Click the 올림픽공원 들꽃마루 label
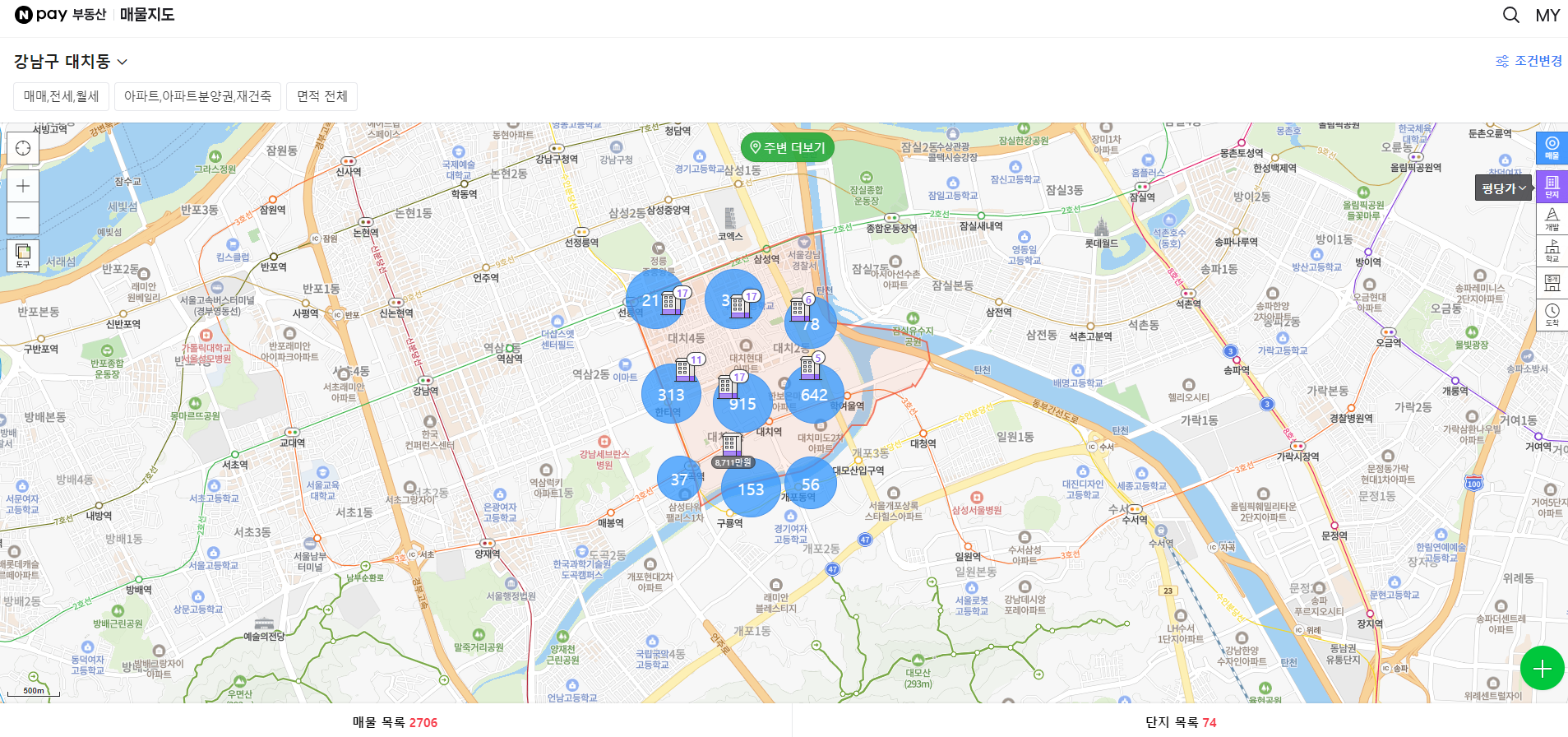 [x=1363, y=210]
